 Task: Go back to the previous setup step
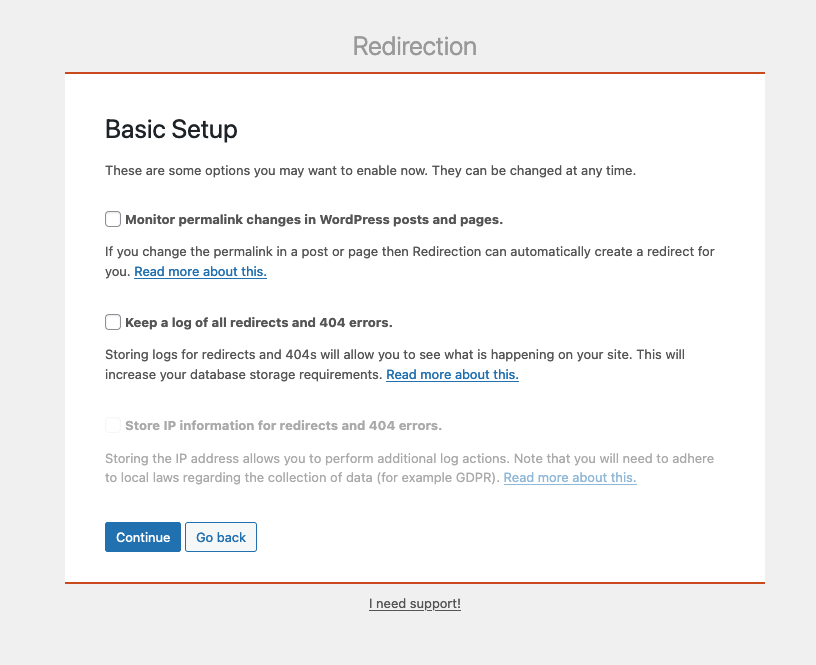(221, 537)
